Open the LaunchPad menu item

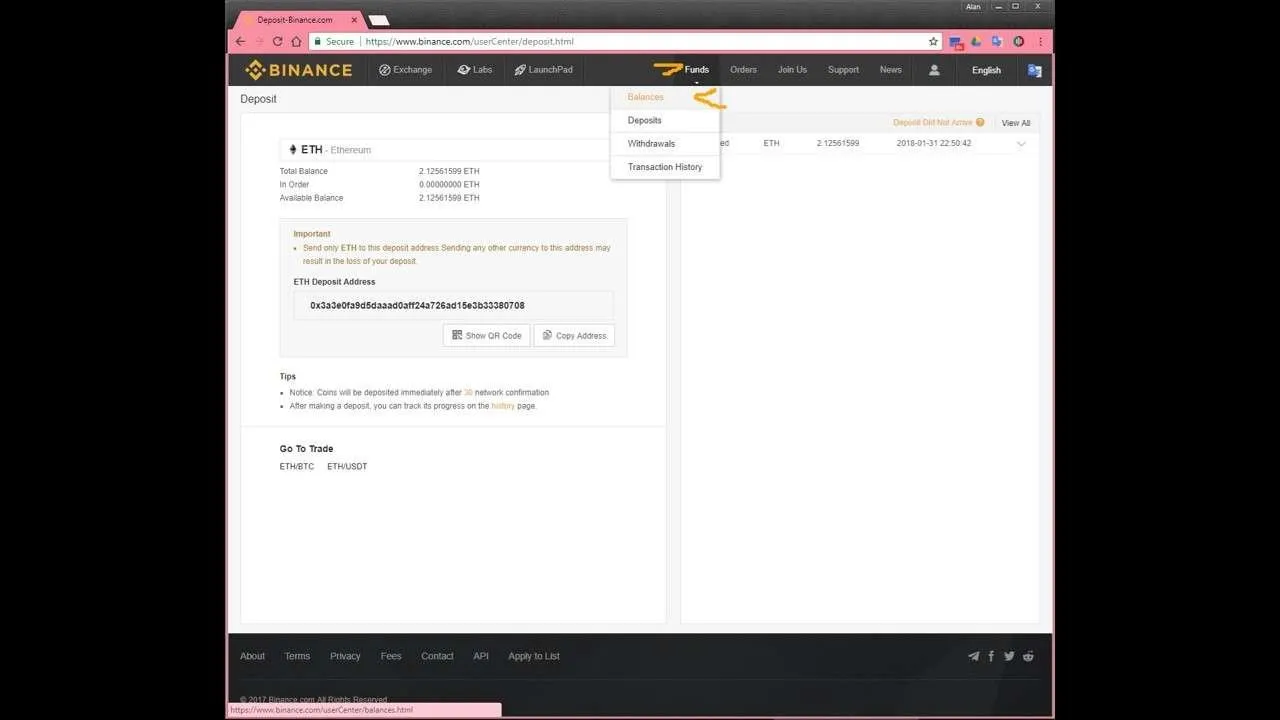pyautogui.click(x=543, y=70)
